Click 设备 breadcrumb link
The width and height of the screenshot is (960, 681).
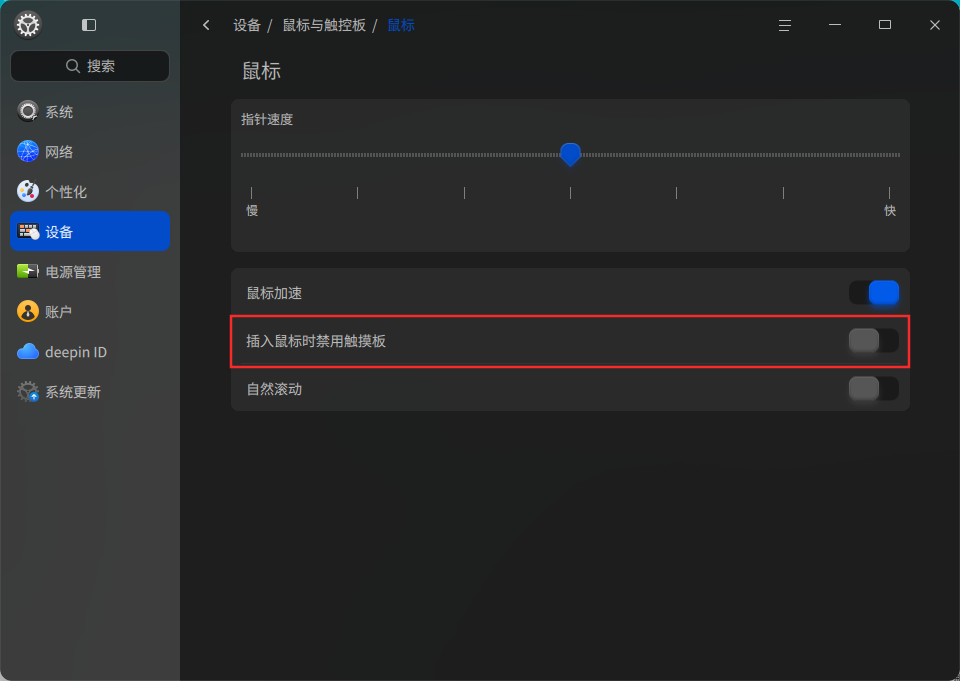(247, 25)
